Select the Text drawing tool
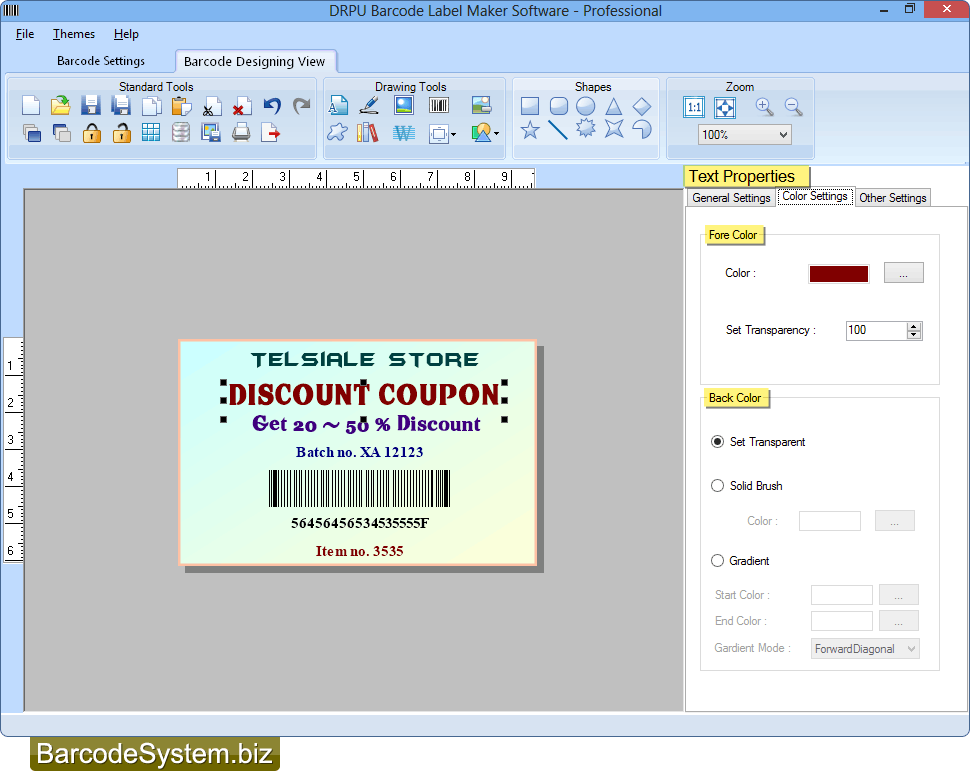Screen dimensions: 970x771 (x=338, y=106)
